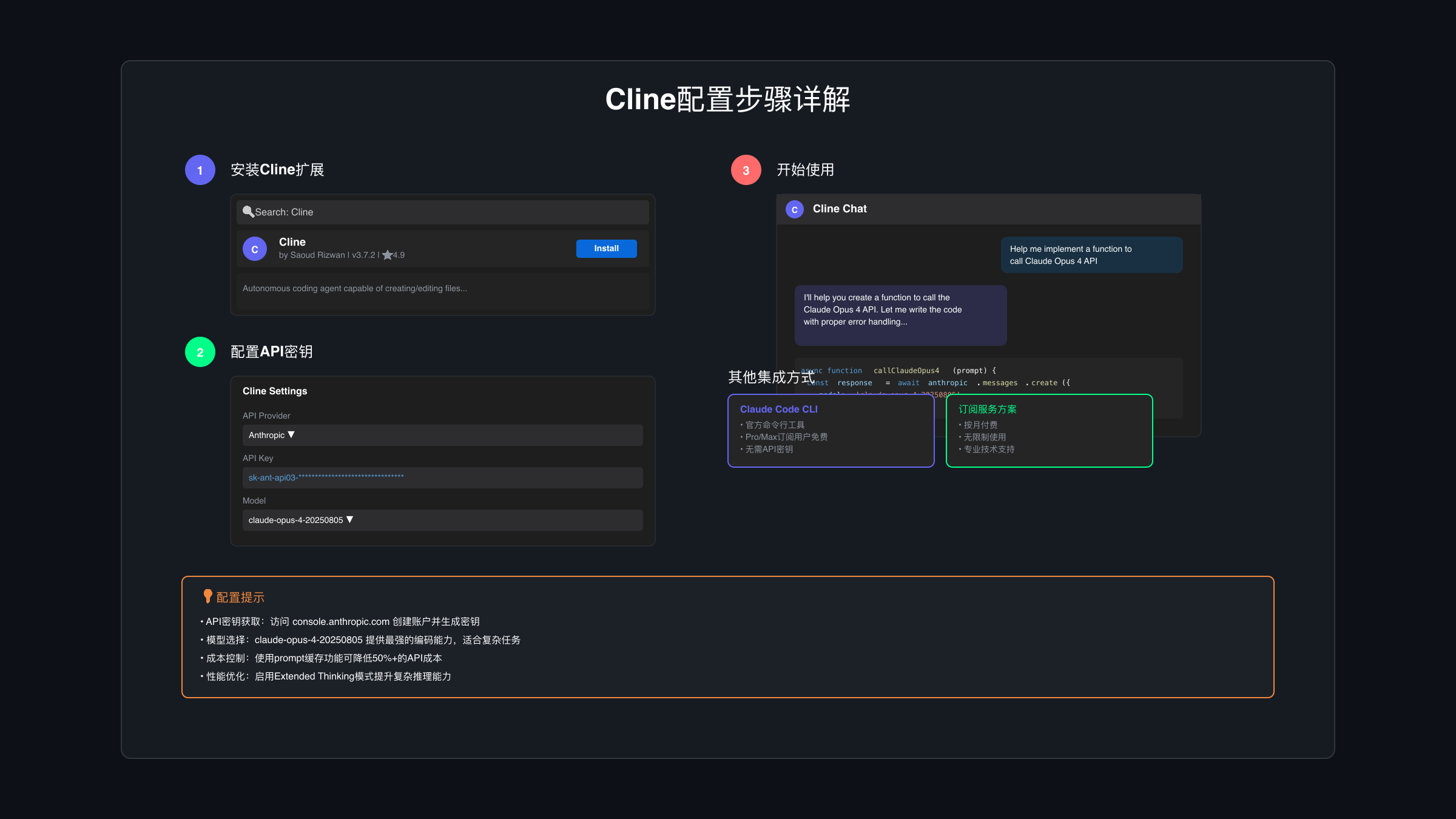This screenshot has height=819, width=1456.
Task: Click the API Key field label
Action: (258, 458)
